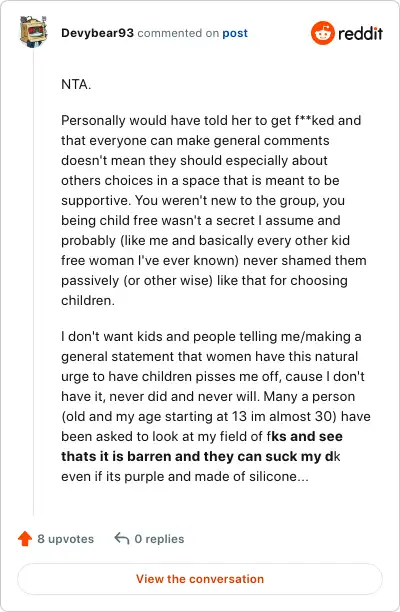Click the orange Reddit Snoo logo

coord(323,33)
